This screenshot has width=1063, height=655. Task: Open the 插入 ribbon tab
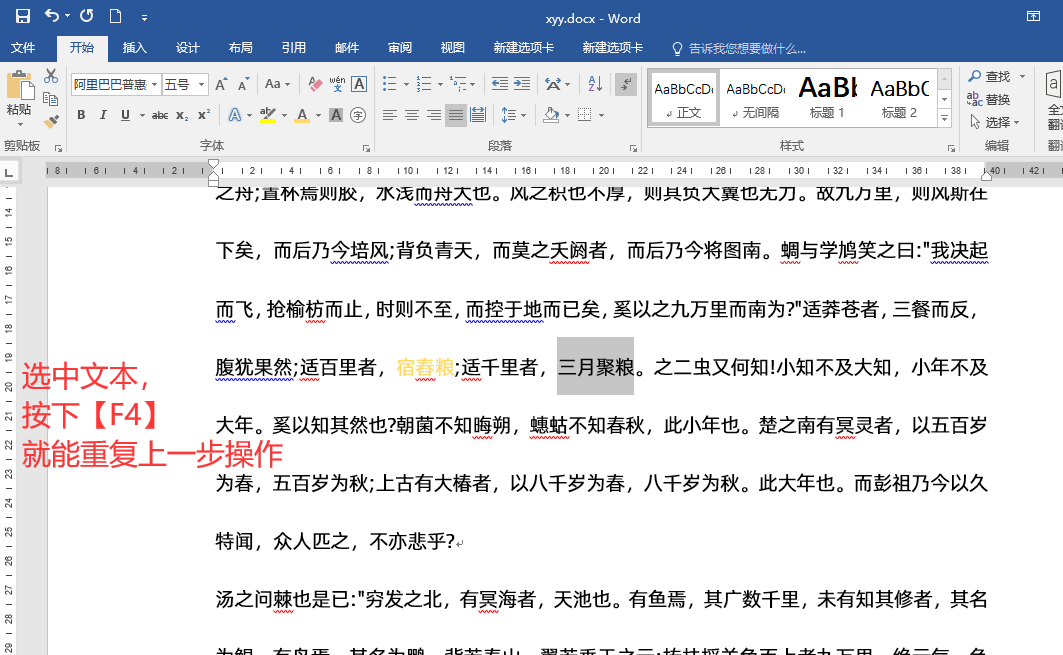[x=134, y=48]
